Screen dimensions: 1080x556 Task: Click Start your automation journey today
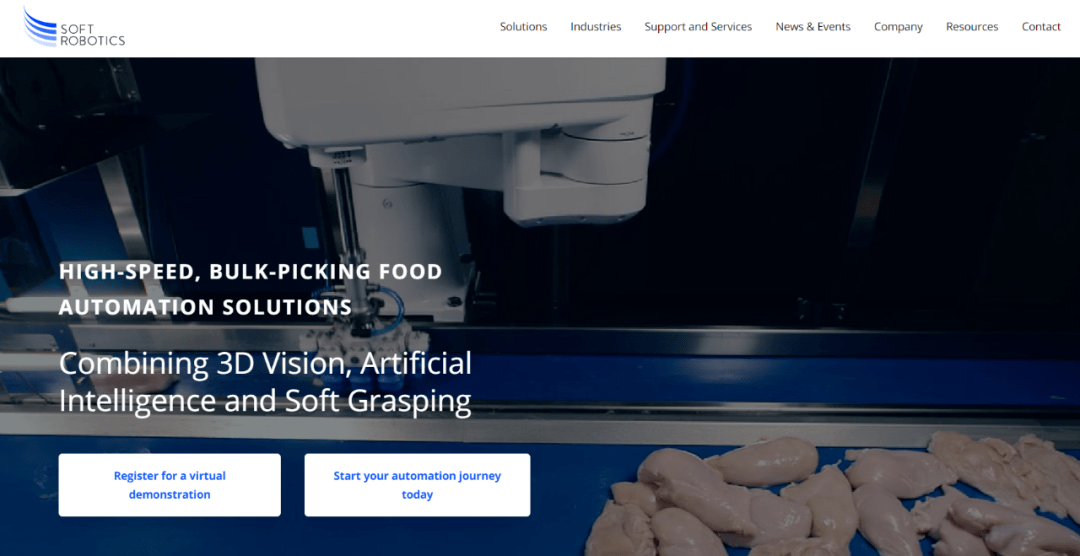coord(417,485)
